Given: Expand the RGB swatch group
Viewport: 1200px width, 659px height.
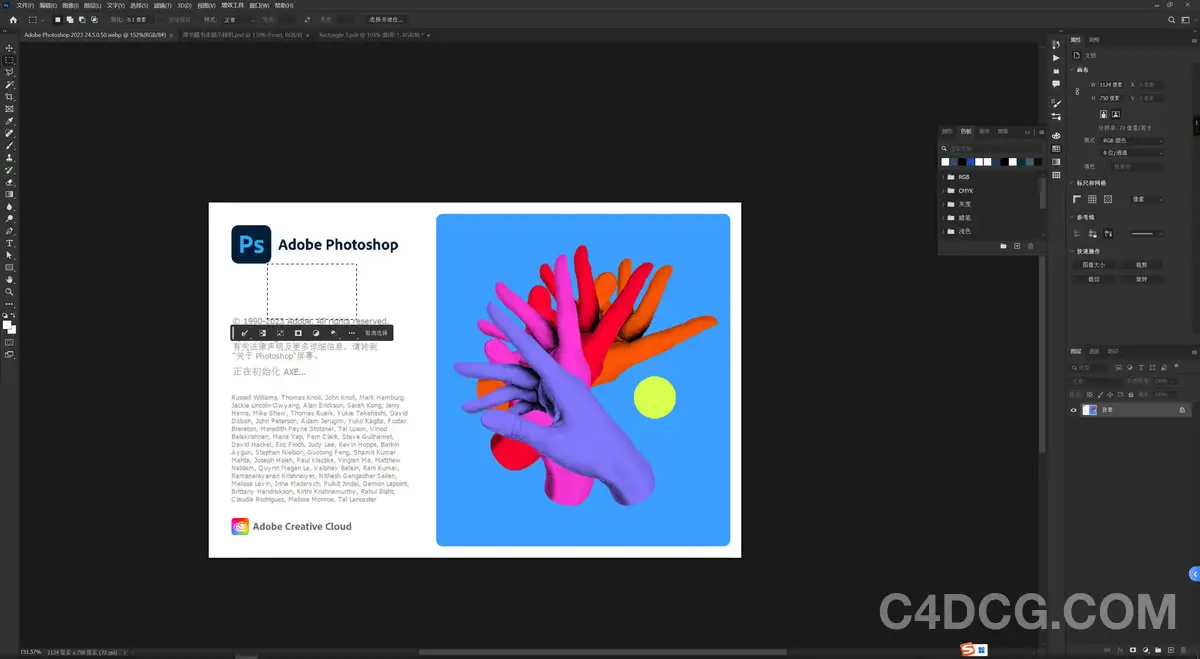Looking at the screenshot, I should tap(943, 177).
